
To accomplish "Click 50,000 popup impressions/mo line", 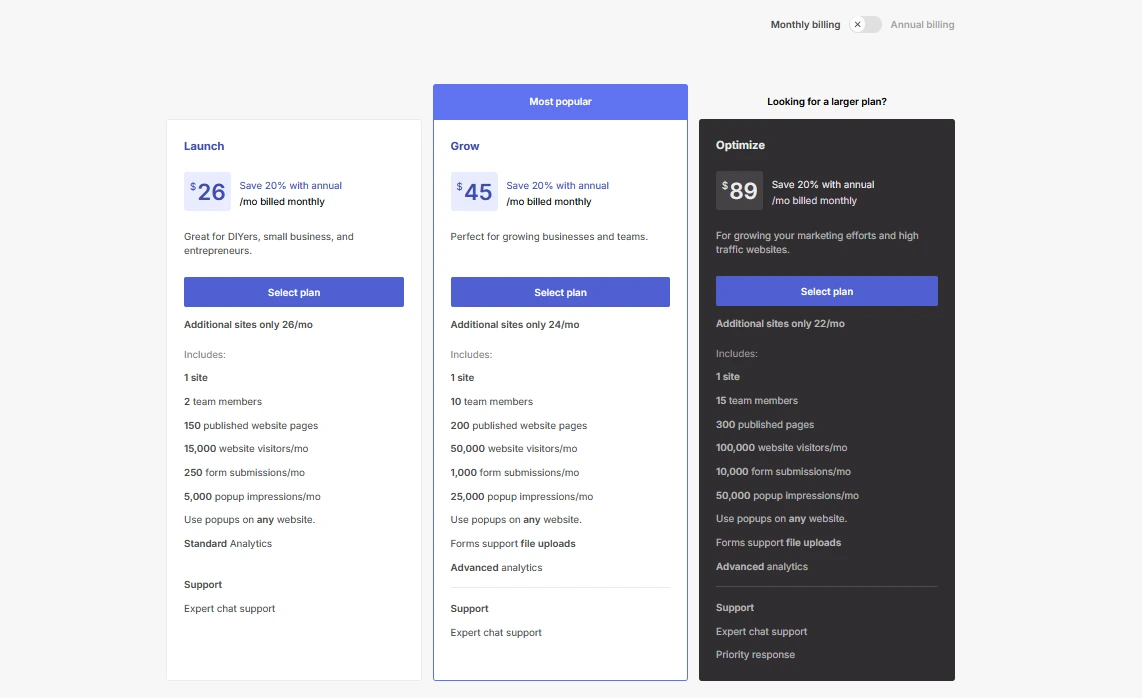I will 787,495.
